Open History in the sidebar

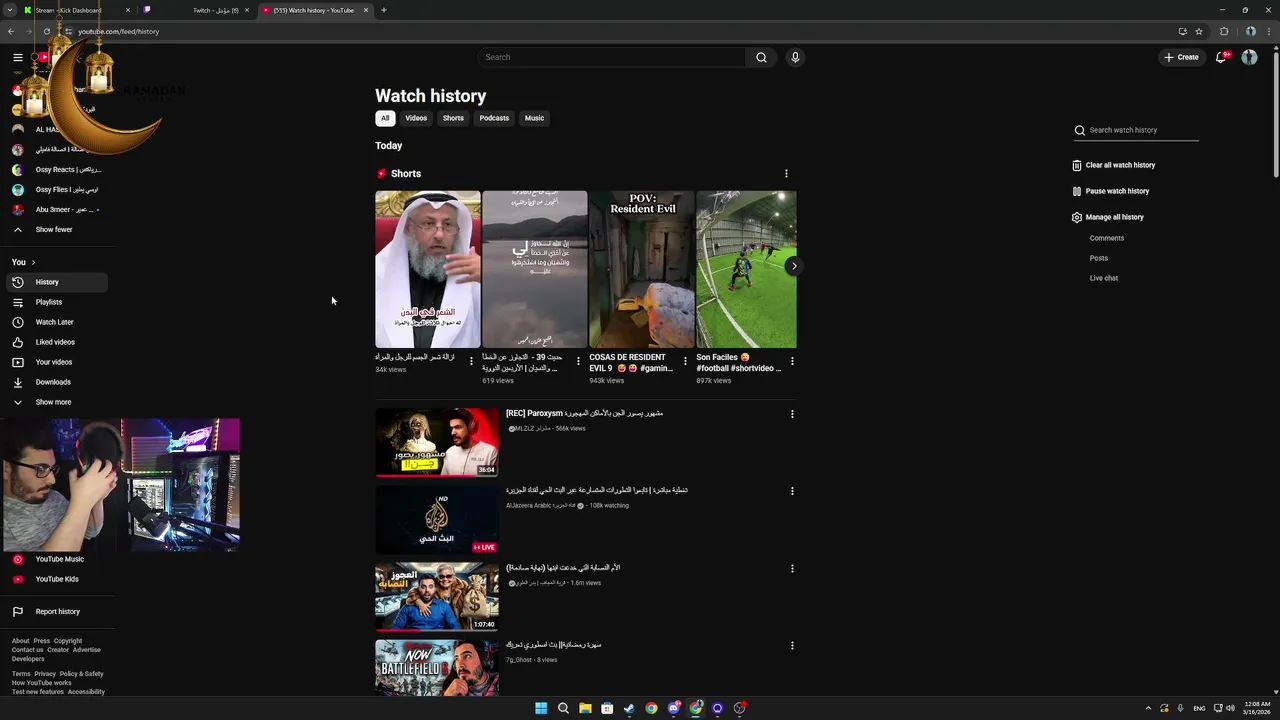tap(56, 282)
